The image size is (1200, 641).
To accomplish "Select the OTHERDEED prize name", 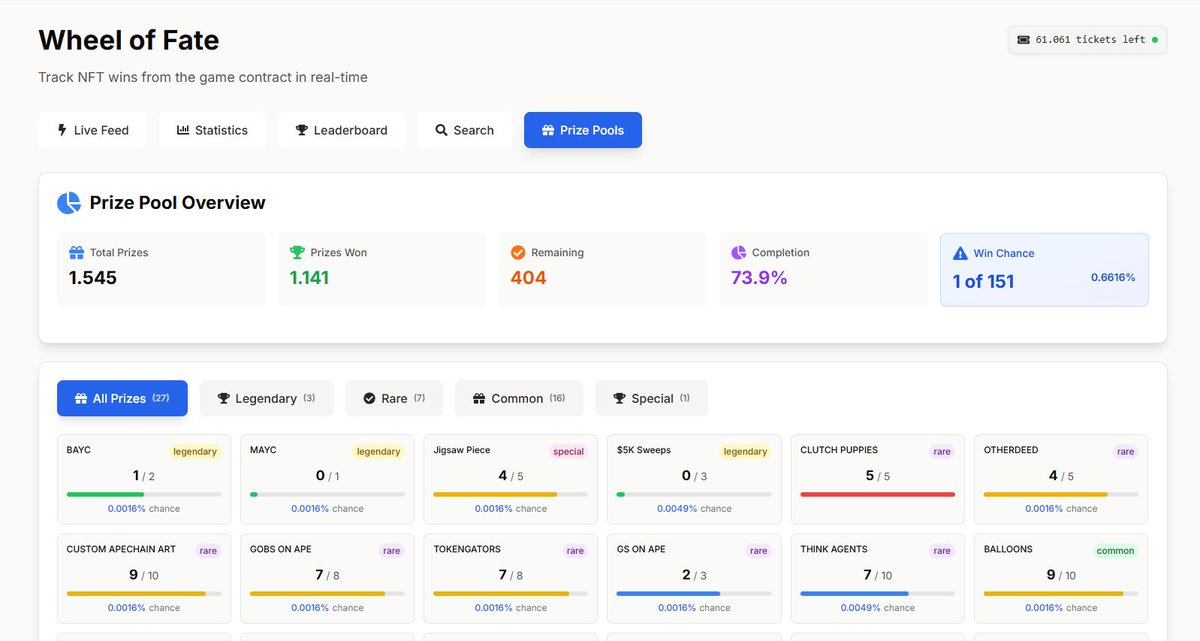I will click(x=1011, y=450).
